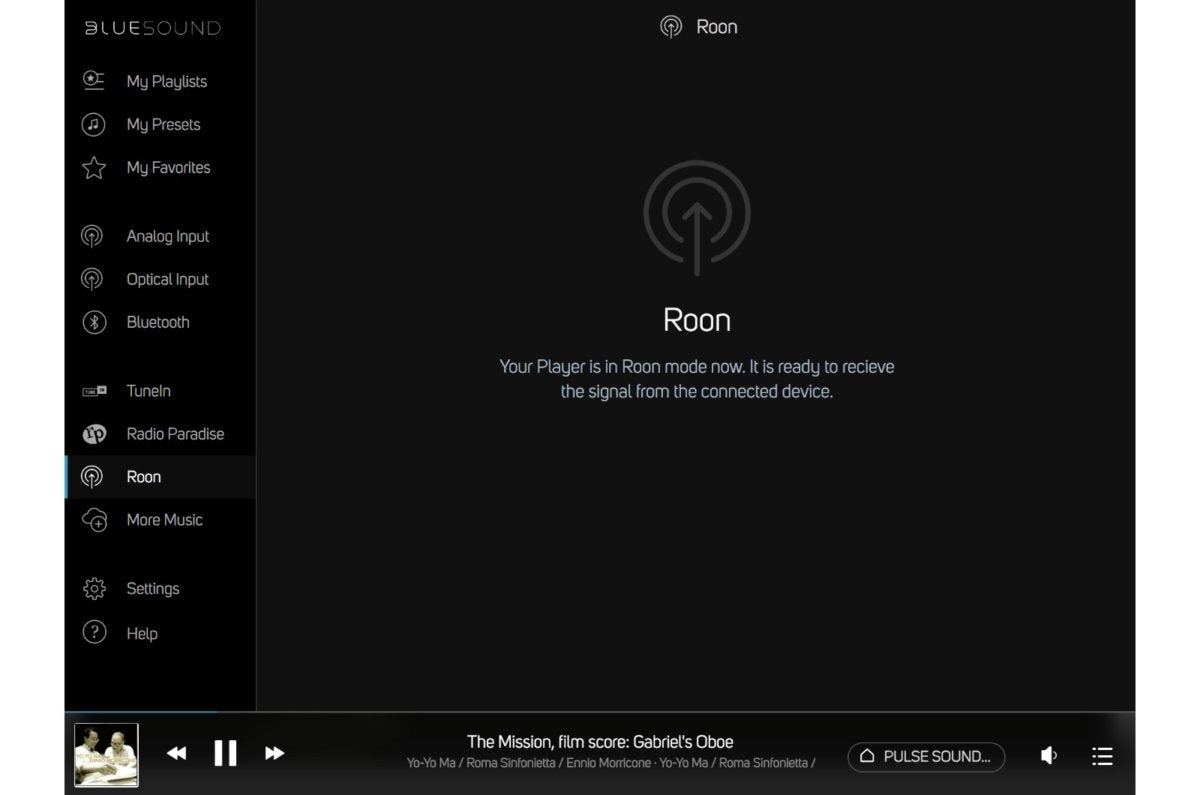Open Help from the sidebar
Screen dimensions: 1200x795
coord(142,633)
